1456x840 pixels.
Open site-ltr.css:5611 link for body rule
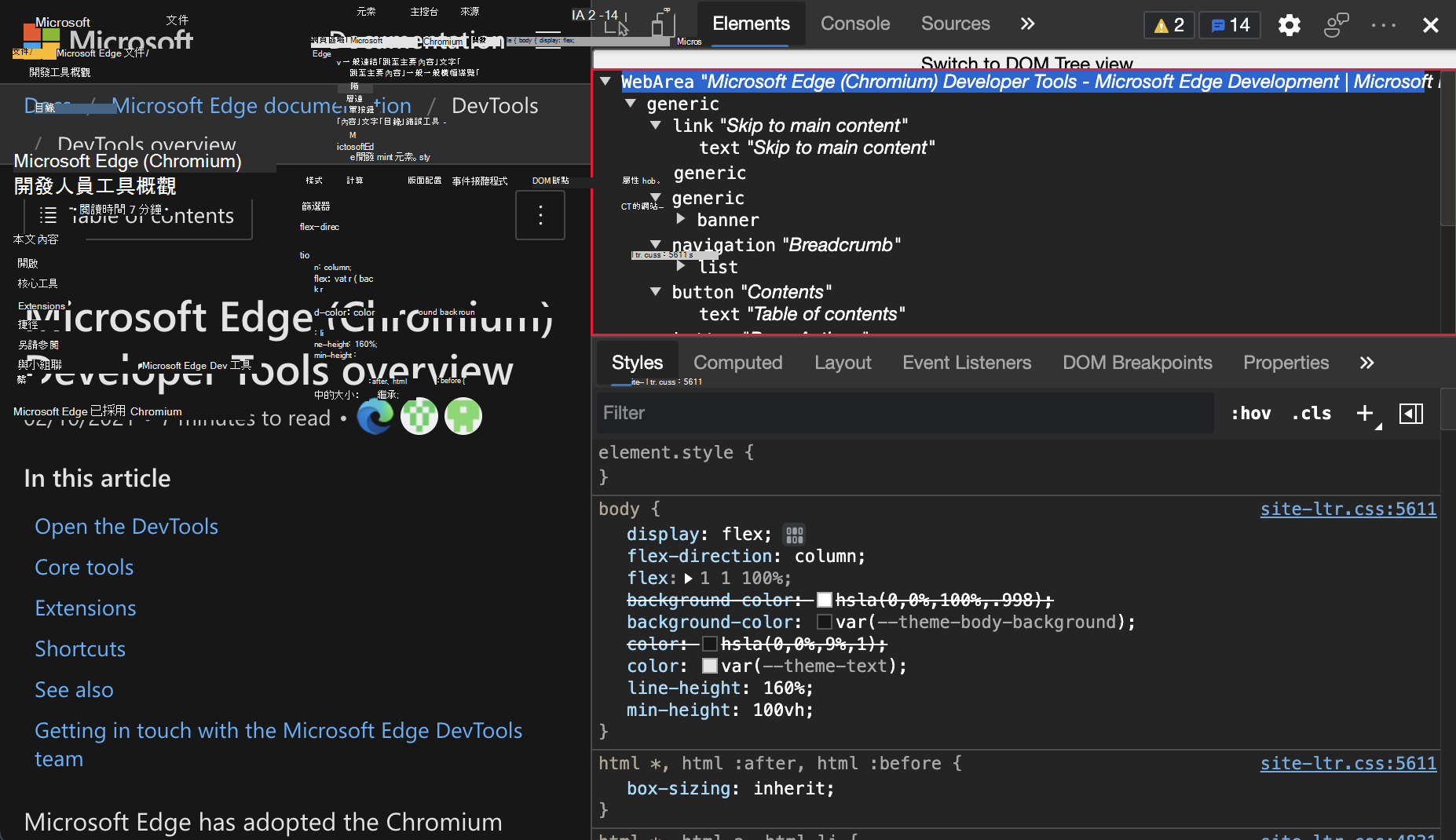click(1348, 509)
